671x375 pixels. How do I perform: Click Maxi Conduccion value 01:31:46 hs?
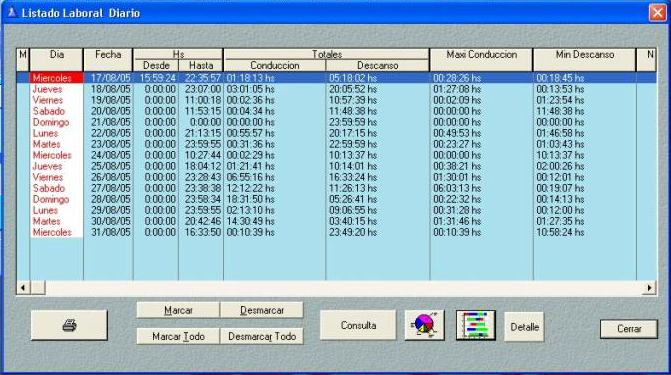pyautogui.click(x=457, y=221)
